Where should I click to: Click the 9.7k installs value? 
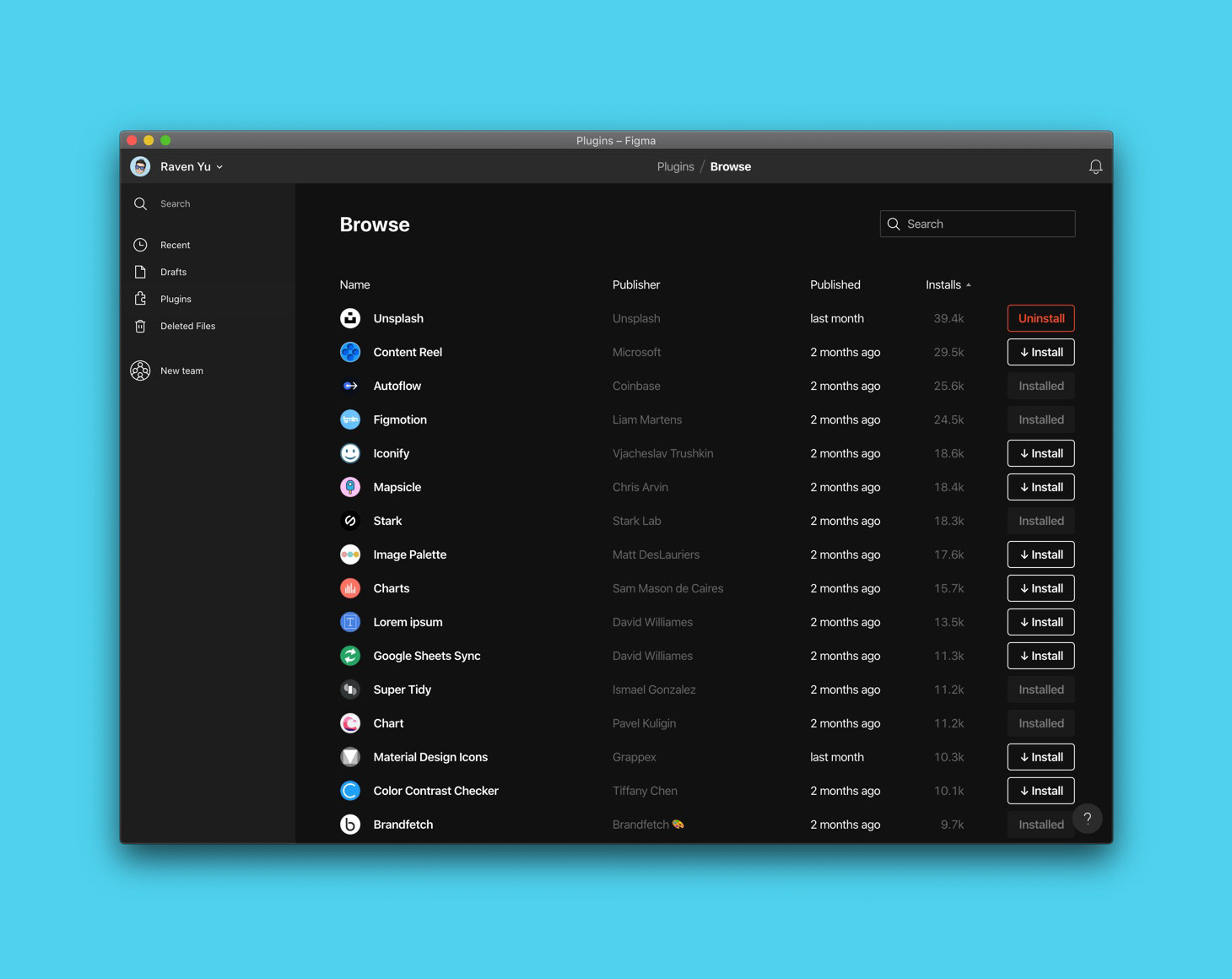[x=952, y=825]
